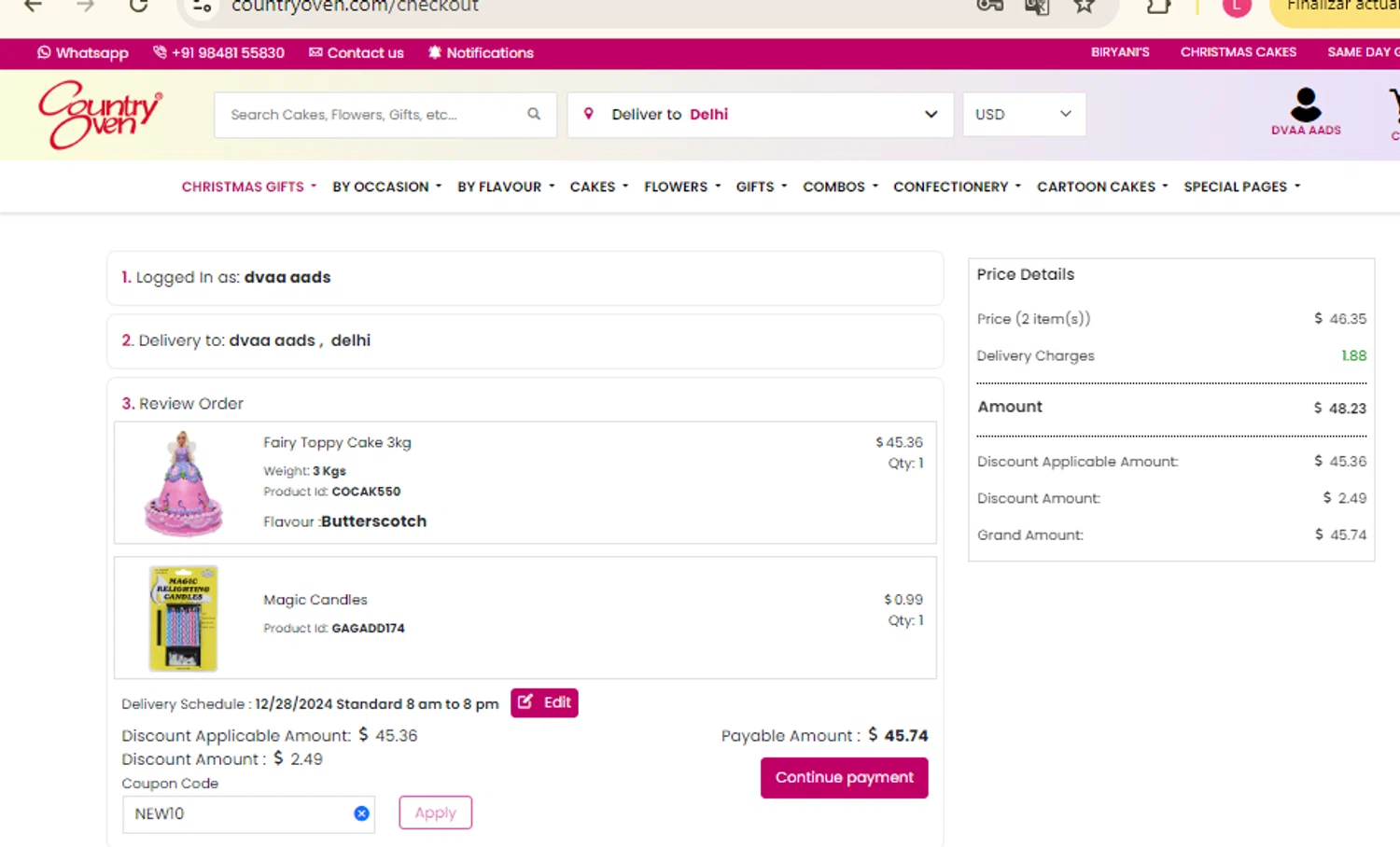The image size is (1400, 847).
Task: Open the CHRISTMAS CAKES top link
Action: 1238,52
